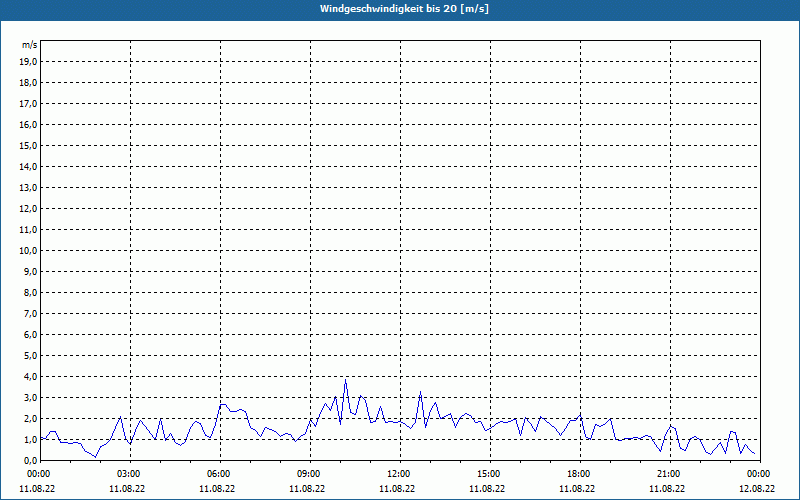The width and height of the screenshot is (800, 500).
Task: Click the "6,0" y-axis label
Action: pyautogui.click(x=31, y=334)
